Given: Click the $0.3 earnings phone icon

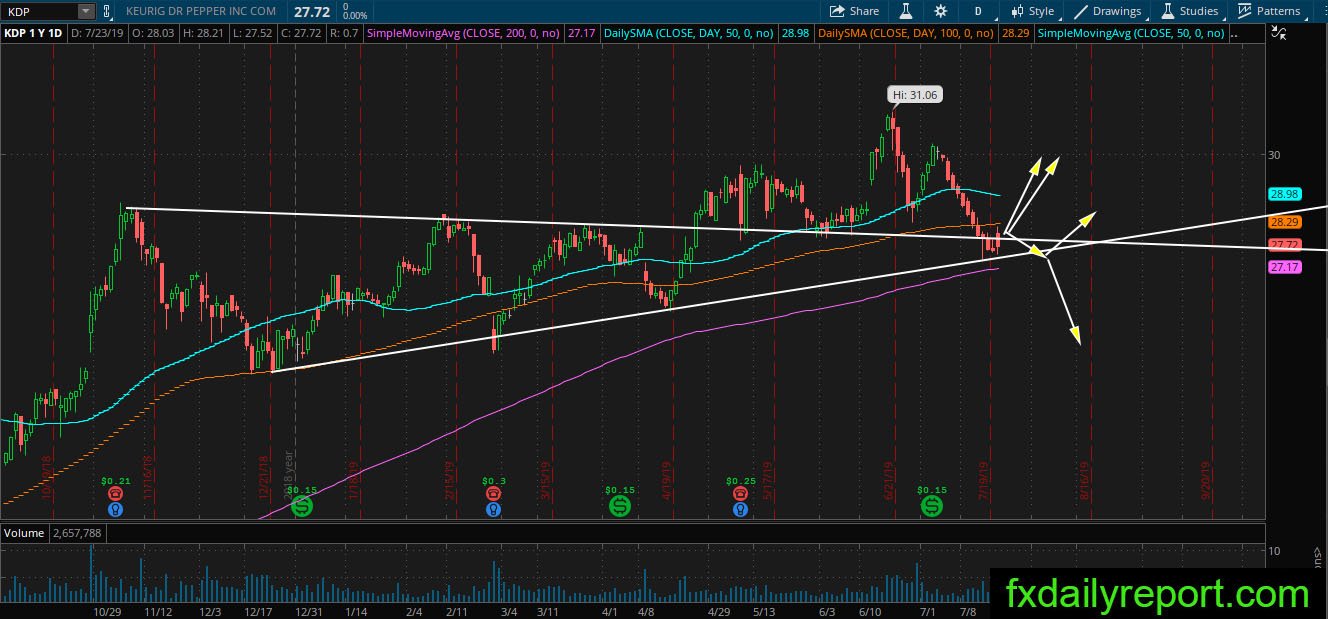Looking at the screenshot, I should tap(494, 494).
